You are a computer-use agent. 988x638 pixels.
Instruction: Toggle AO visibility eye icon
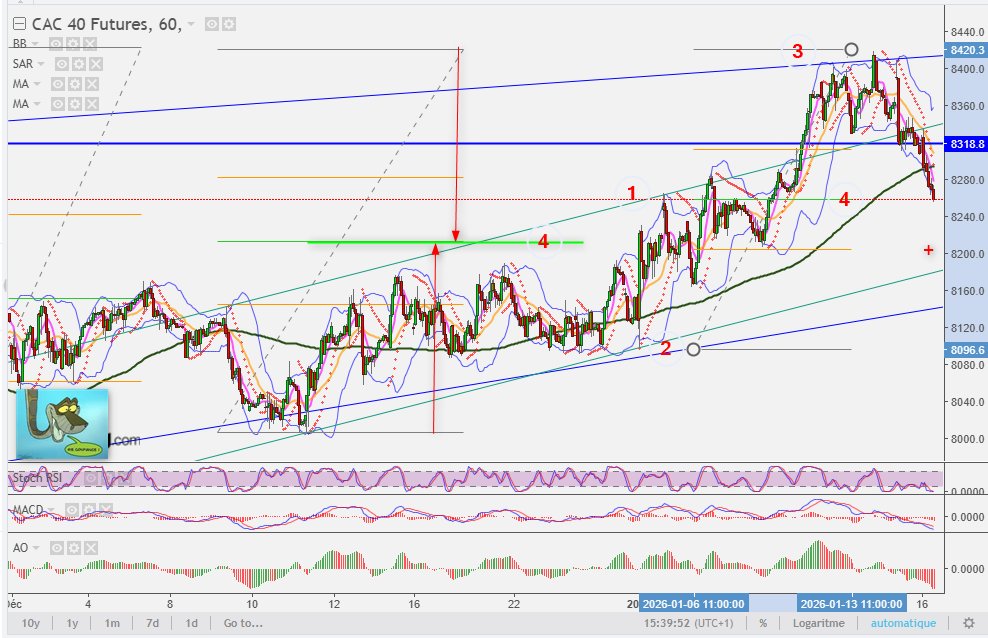tap(57, 548)
